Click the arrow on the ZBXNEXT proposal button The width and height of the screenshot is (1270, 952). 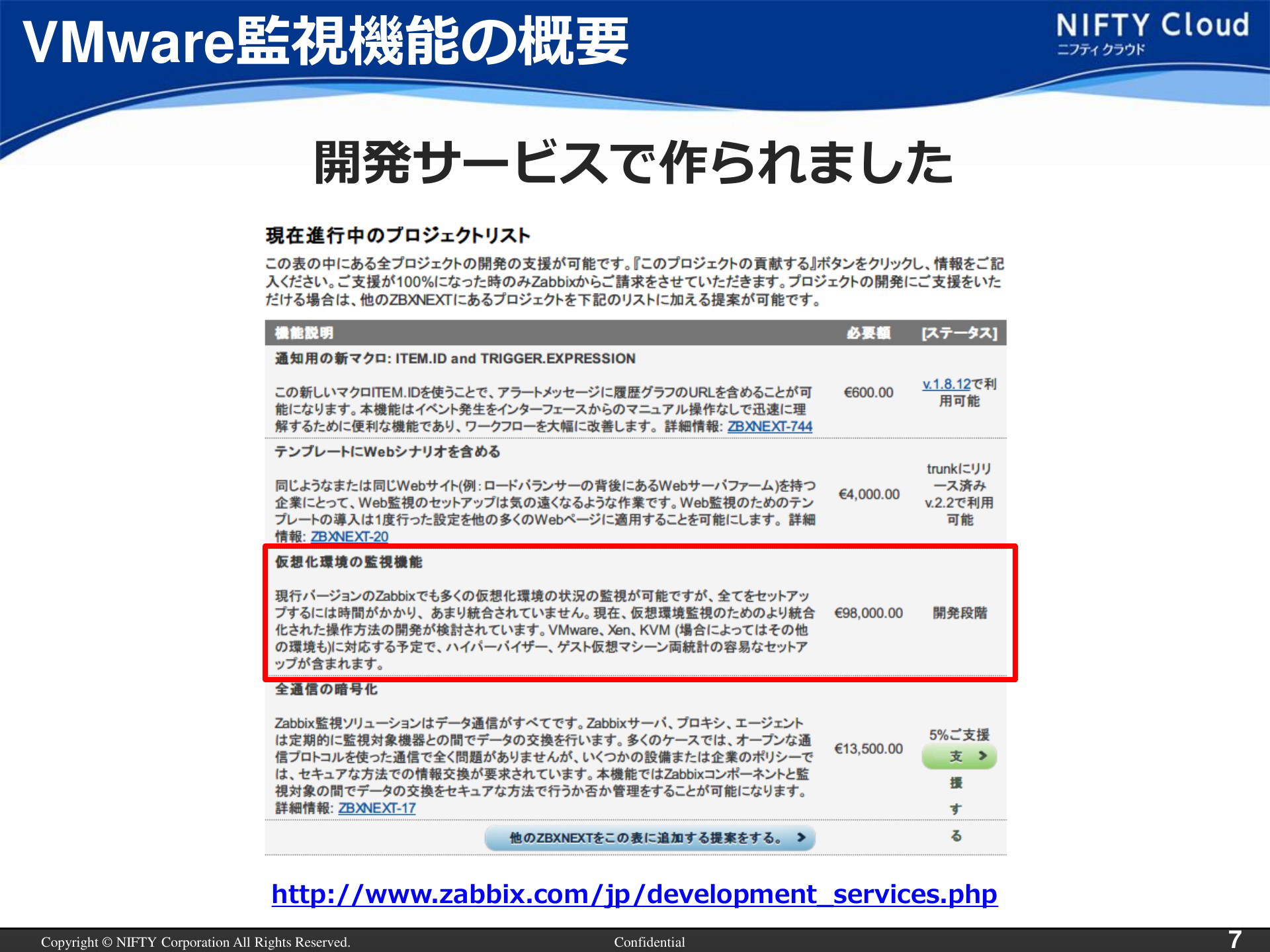(801, 838)
